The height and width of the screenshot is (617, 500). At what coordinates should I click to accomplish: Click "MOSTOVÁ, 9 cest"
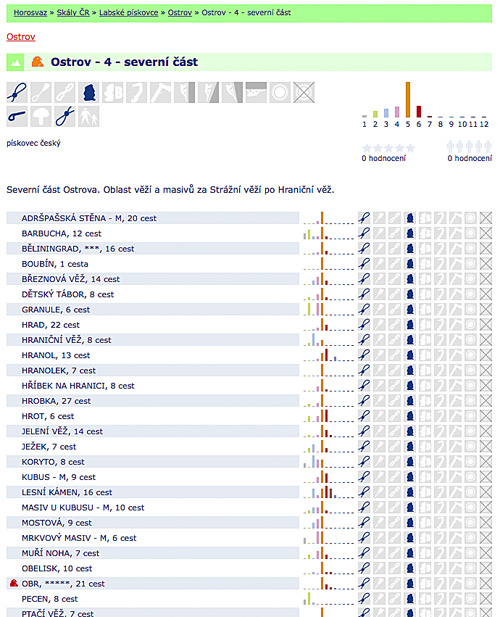pyautogui.click(x=57, y=523)
